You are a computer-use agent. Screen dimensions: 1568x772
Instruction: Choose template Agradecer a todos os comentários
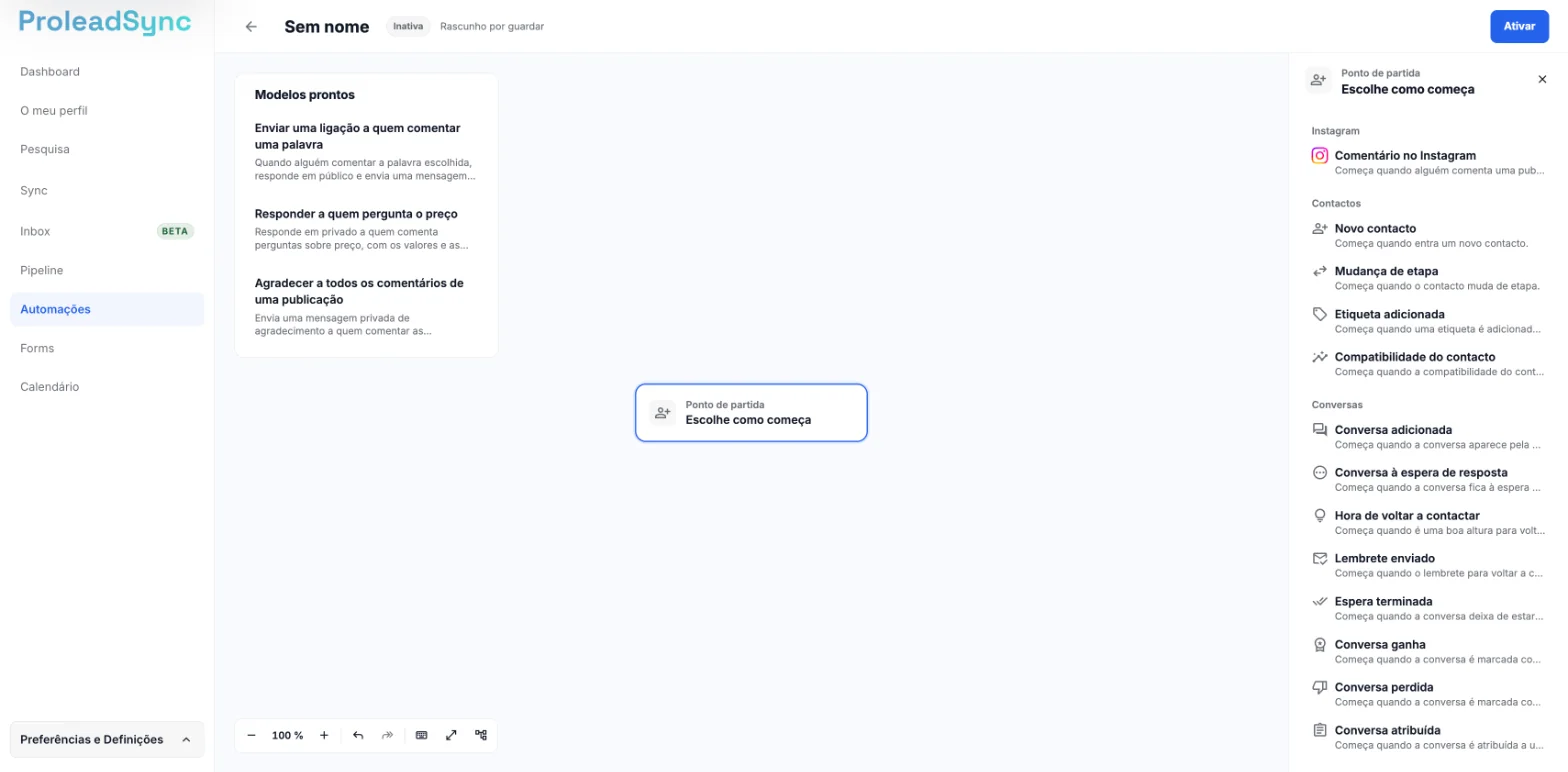click(x=366, y=306)
